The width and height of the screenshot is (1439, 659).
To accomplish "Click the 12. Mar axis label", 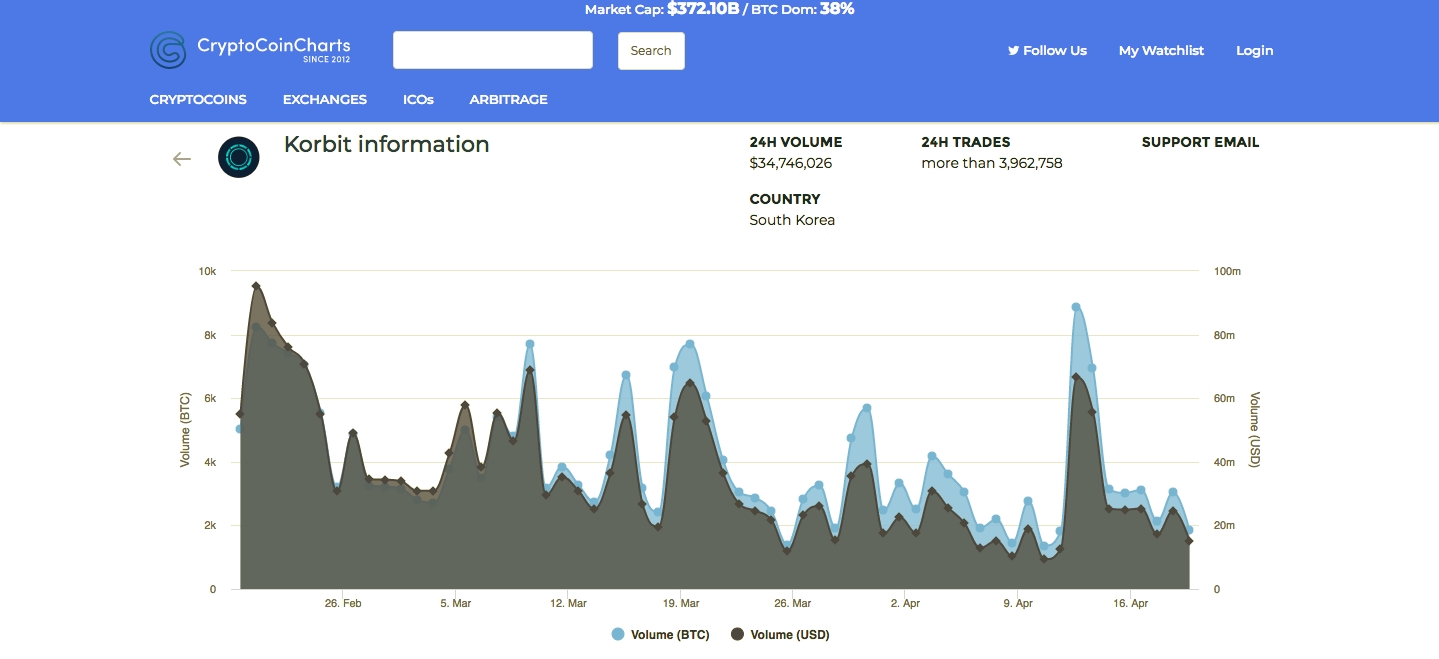I will click(x=568, y=604).
